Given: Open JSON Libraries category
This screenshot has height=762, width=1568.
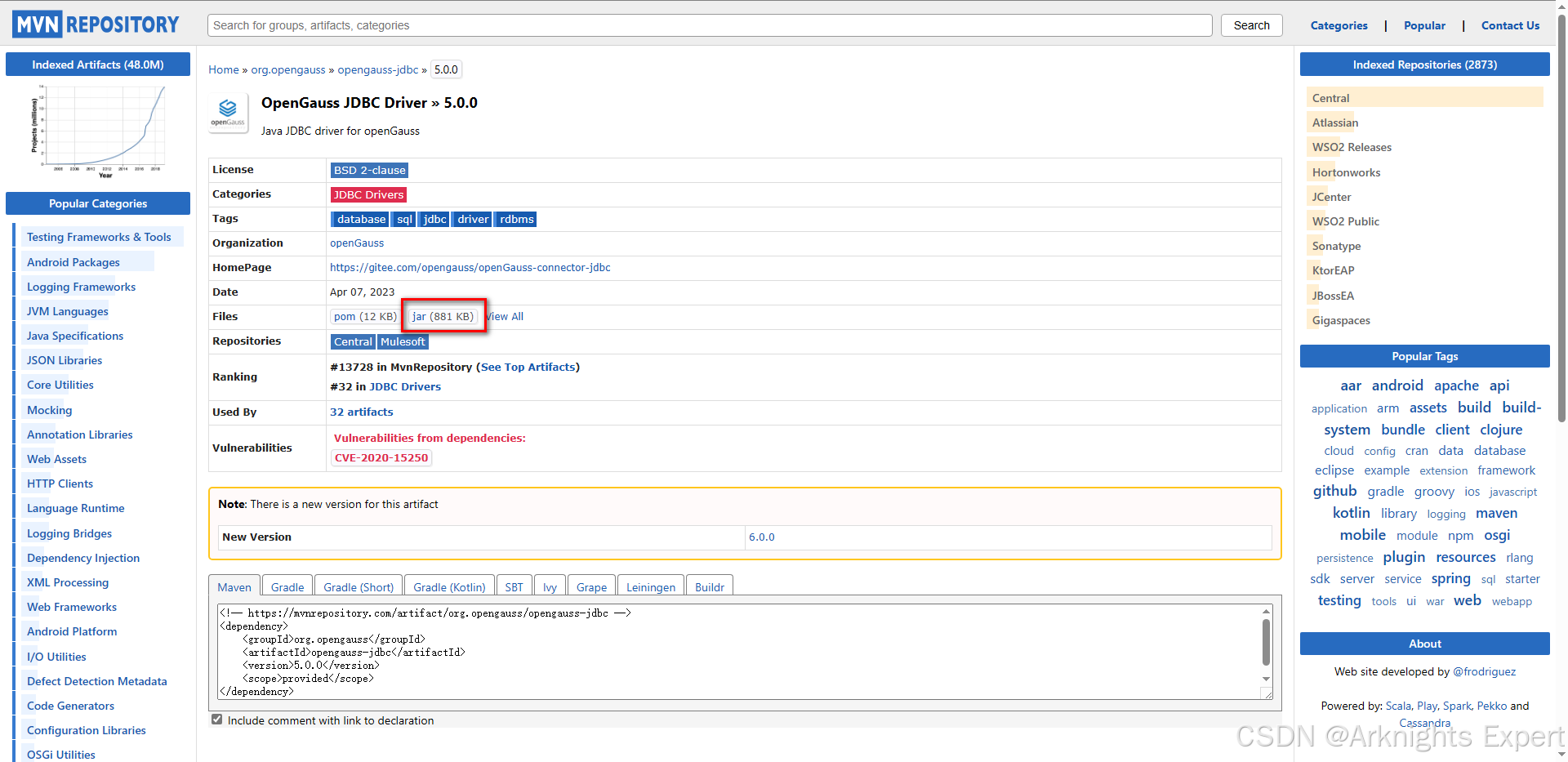Looking at the screenshot, I should 65,360.
